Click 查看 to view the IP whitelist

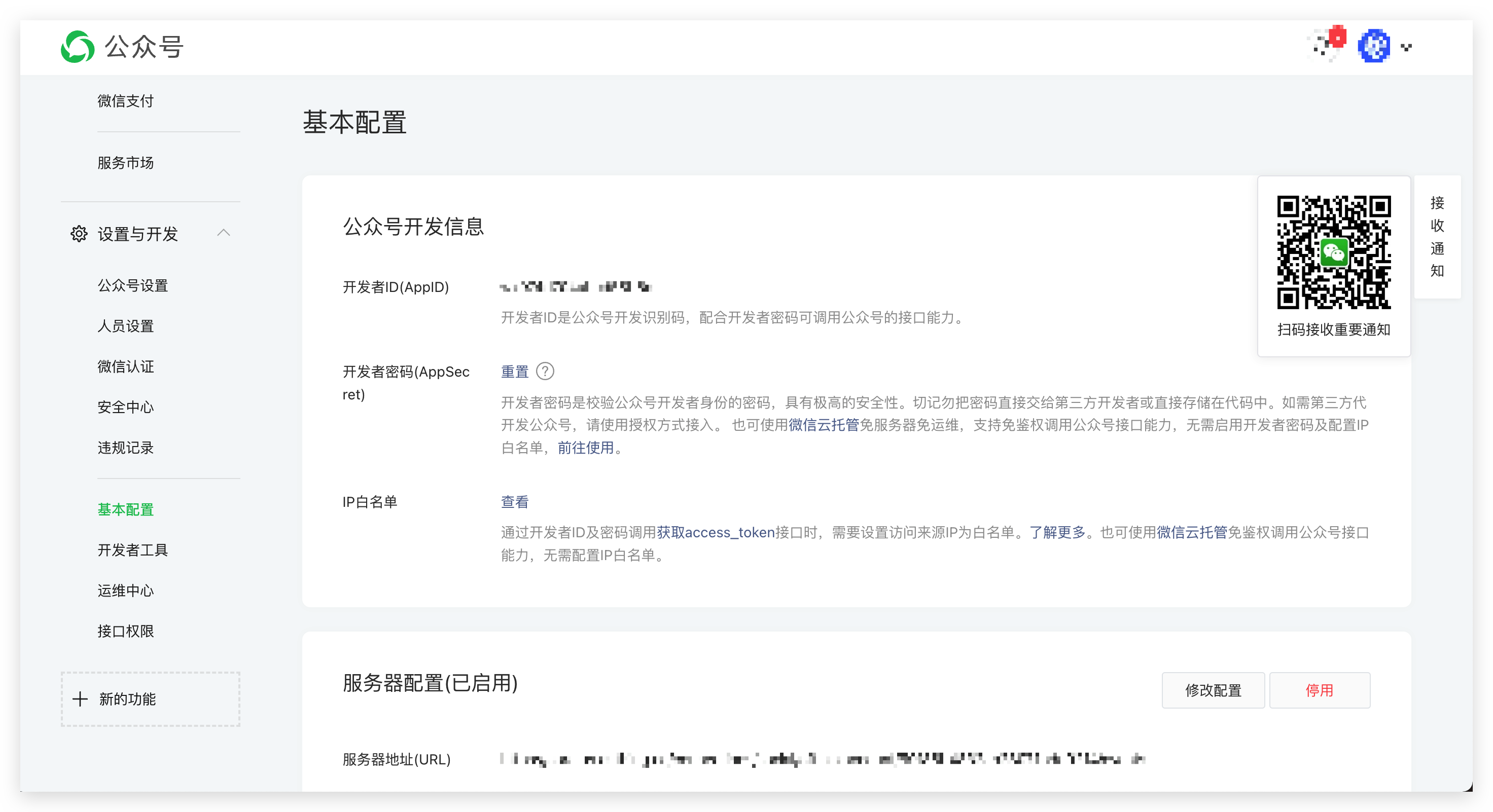click(514, 502)
